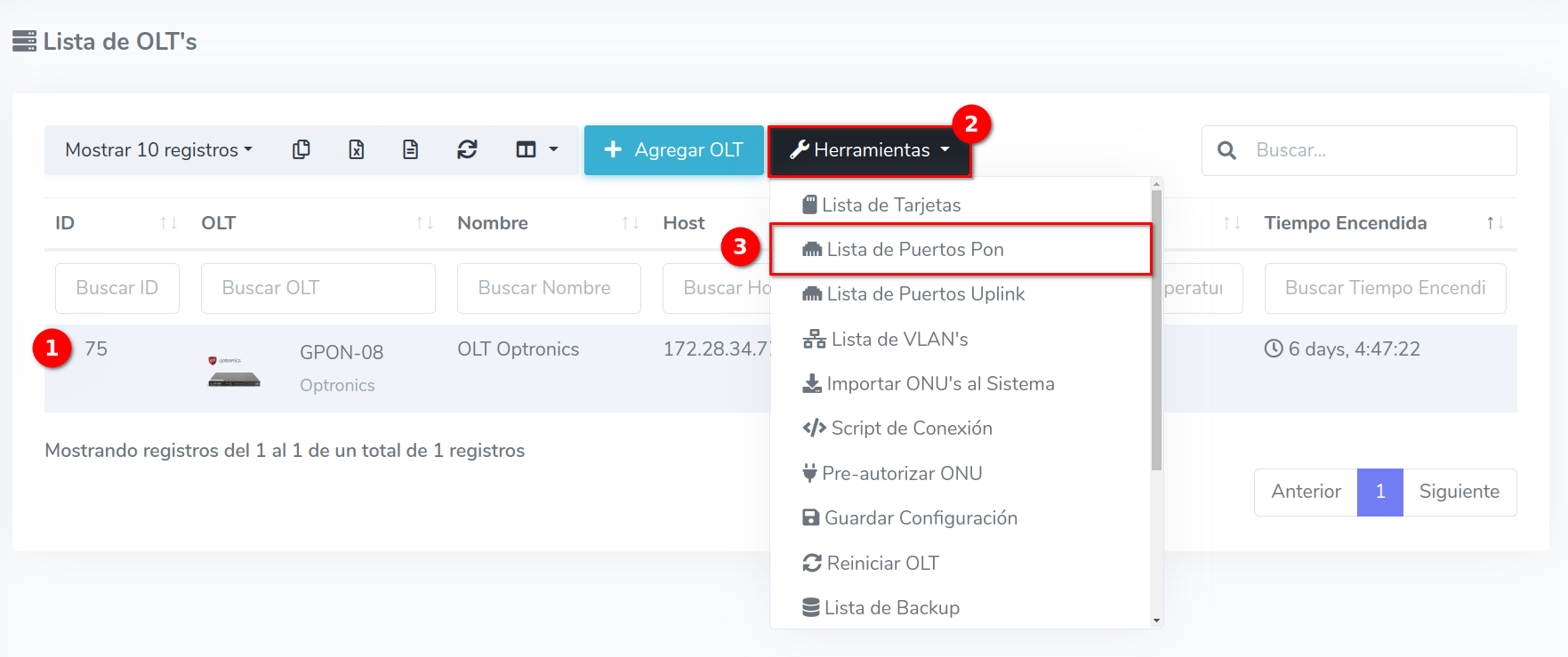1568x657 pixels.
Task: Choose Lista de VLAN's menu entry
Action: click(x=898, y=340)
